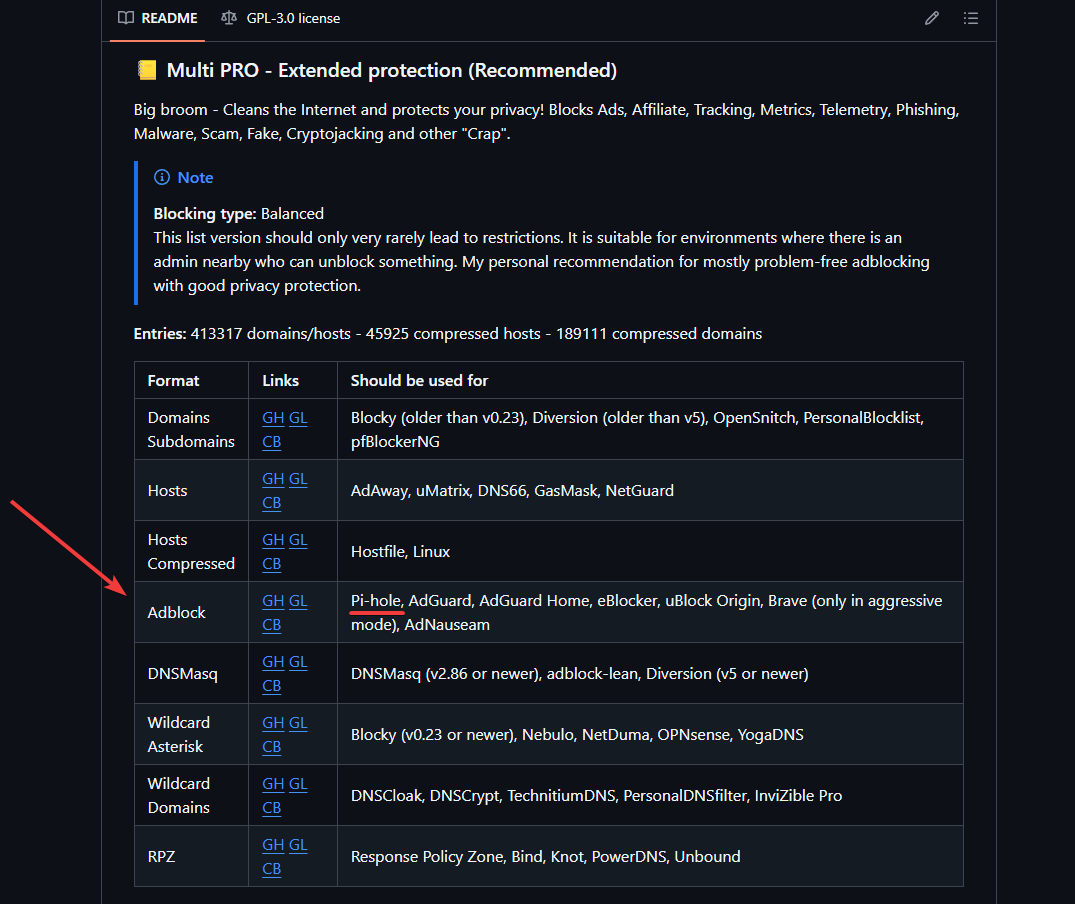
Task: Open GH link in RPZ row
Action: [273, 845]
